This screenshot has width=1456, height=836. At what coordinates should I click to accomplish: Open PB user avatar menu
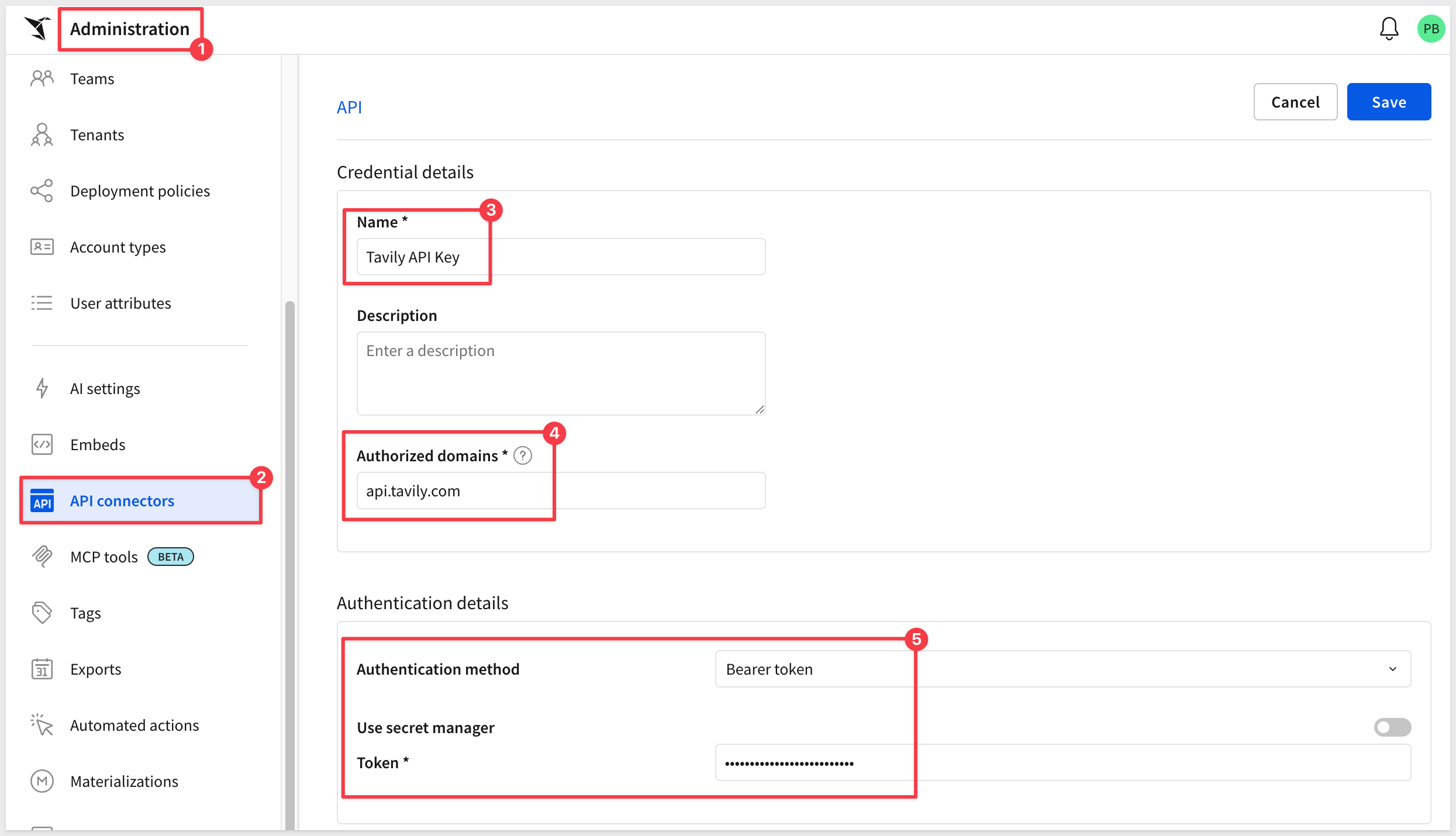click(x=1431, y=29)
